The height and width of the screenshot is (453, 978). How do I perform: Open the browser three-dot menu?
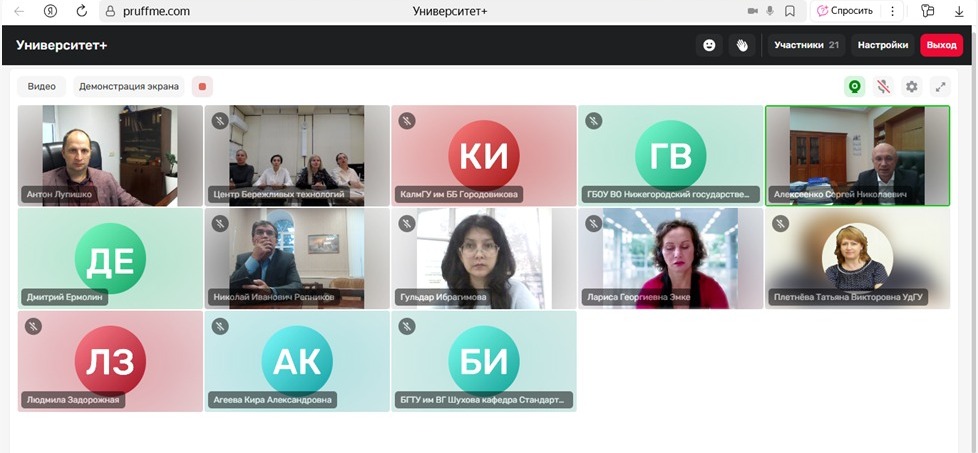pos(892,11)
